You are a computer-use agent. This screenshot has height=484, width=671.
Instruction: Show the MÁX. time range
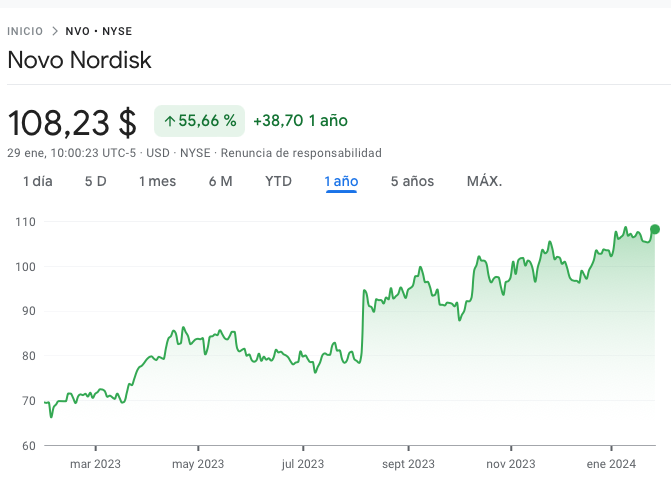click(x=484, y=181)
